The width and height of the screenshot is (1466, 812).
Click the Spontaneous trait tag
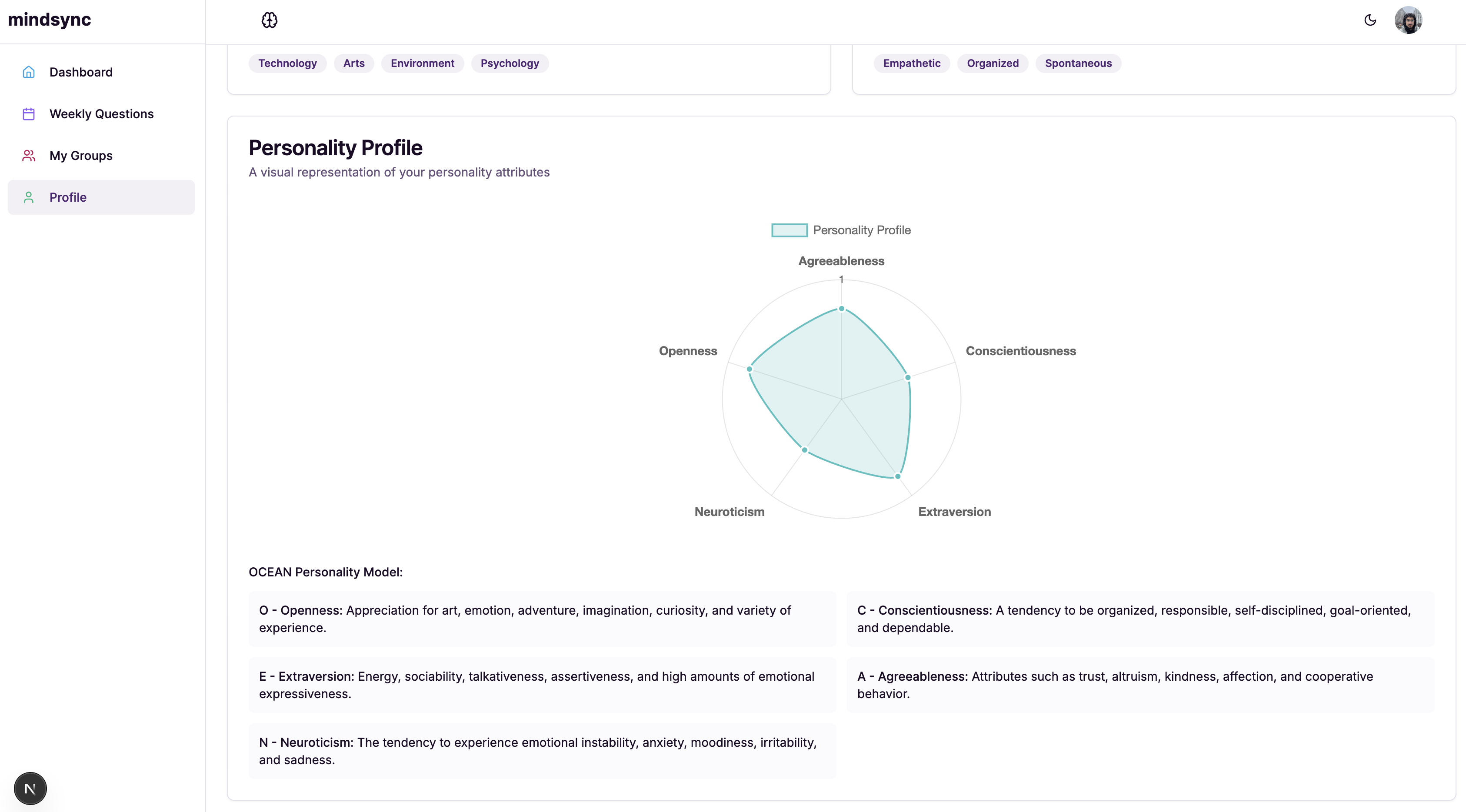1078,63
